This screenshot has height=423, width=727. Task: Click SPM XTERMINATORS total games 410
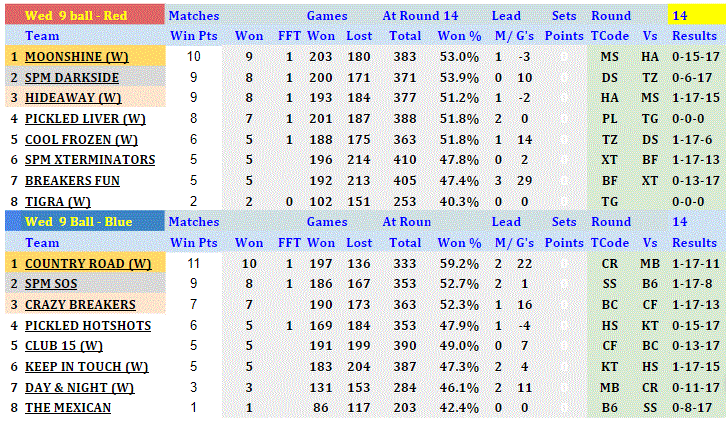(405, 160)
